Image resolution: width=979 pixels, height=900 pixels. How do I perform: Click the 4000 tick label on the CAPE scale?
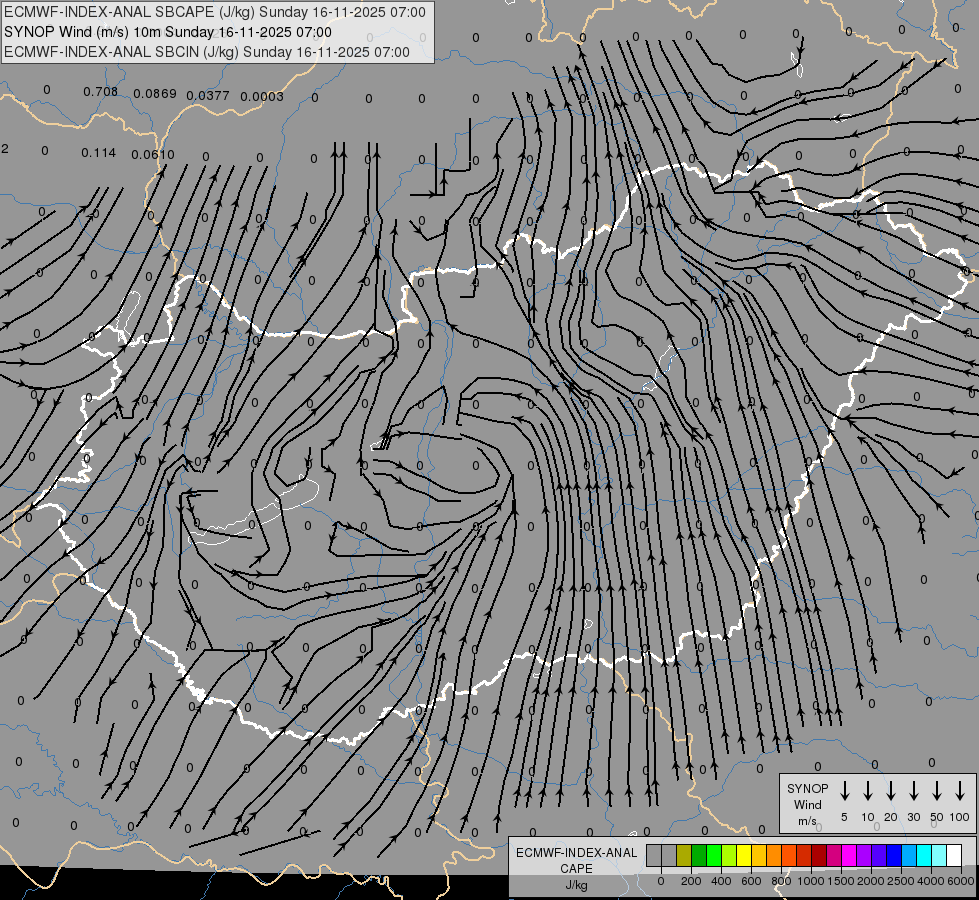pyautogui.click(x=931, y=881)
